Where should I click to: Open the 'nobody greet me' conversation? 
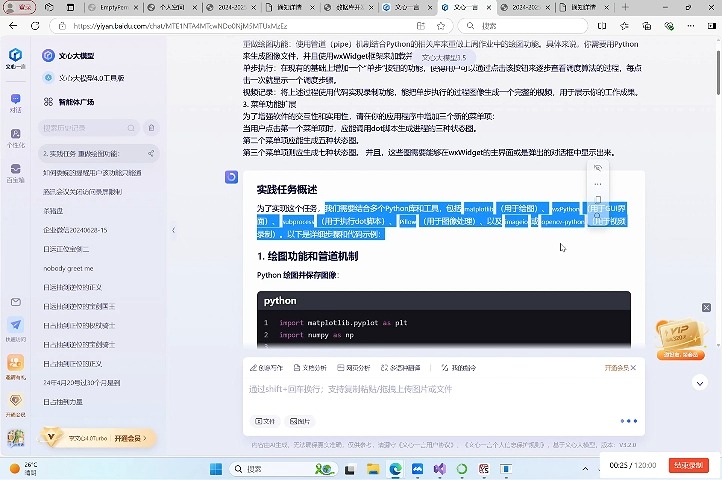click(68, 268)
